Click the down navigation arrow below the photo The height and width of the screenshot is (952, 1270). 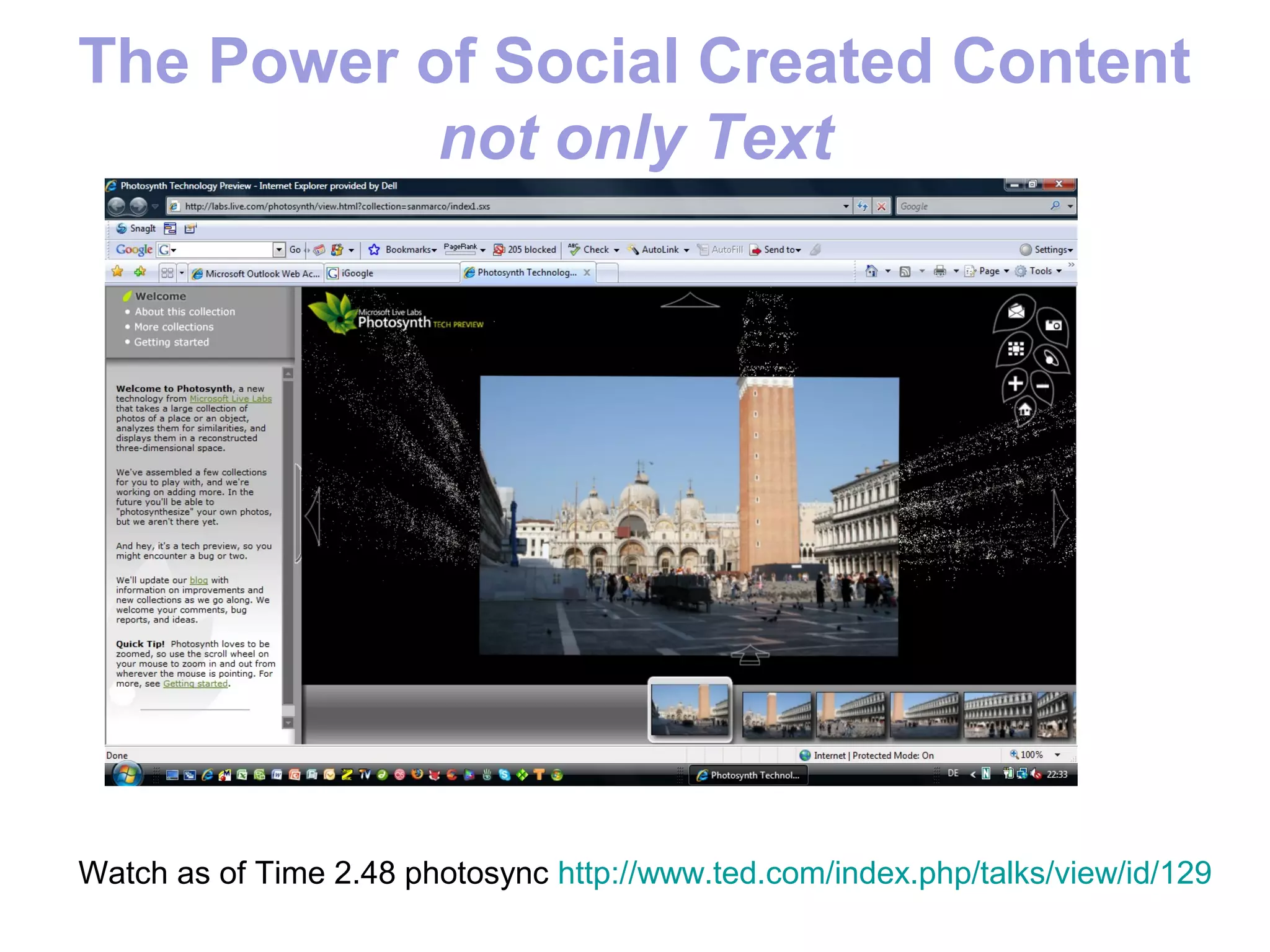[749, 655]
